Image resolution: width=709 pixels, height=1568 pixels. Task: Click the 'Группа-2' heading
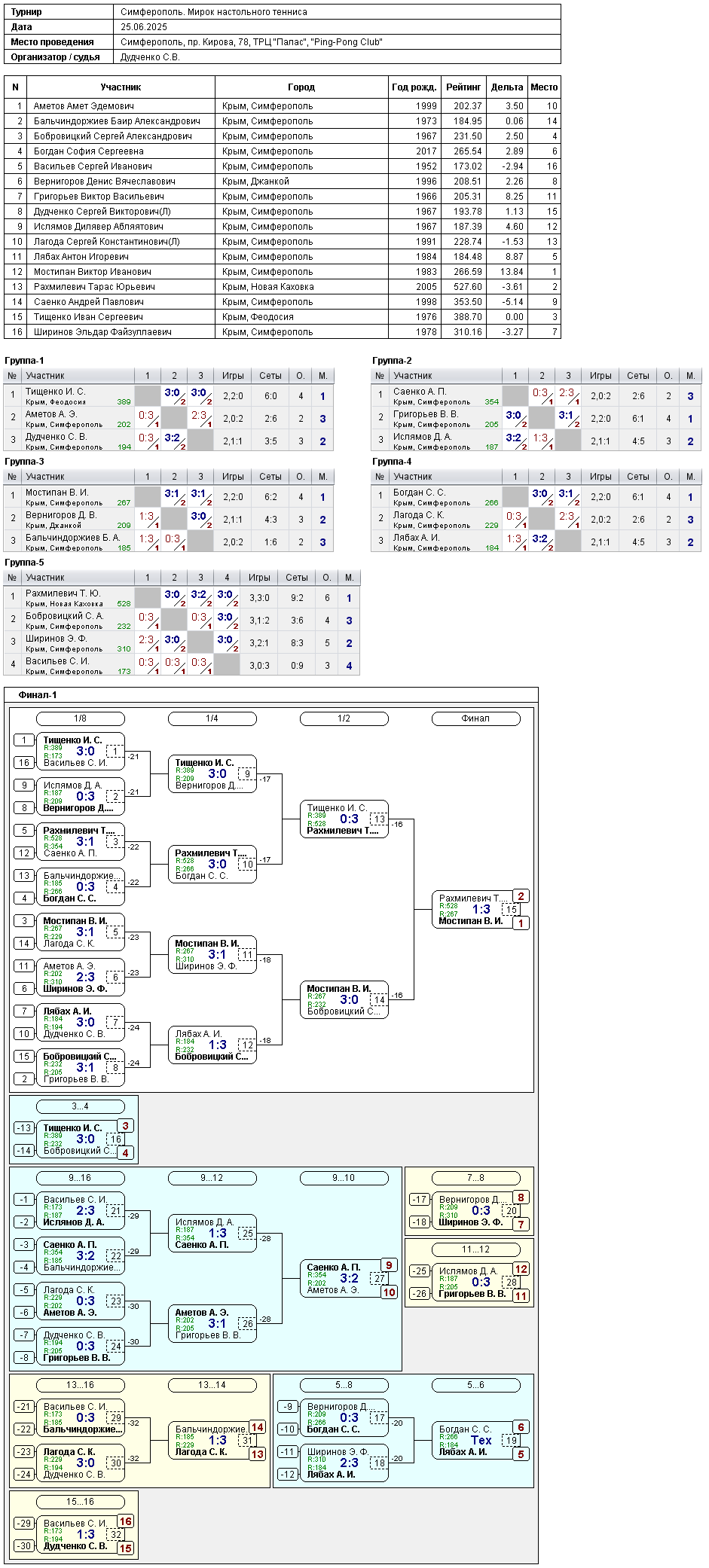tap(392, 361)
